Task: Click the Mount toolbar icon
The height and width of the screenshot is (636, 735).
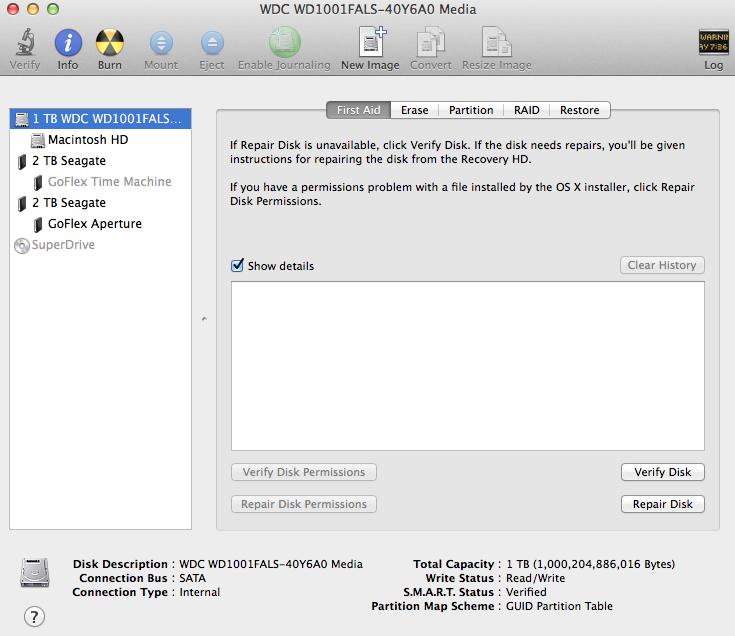Action: click(161, 43)
